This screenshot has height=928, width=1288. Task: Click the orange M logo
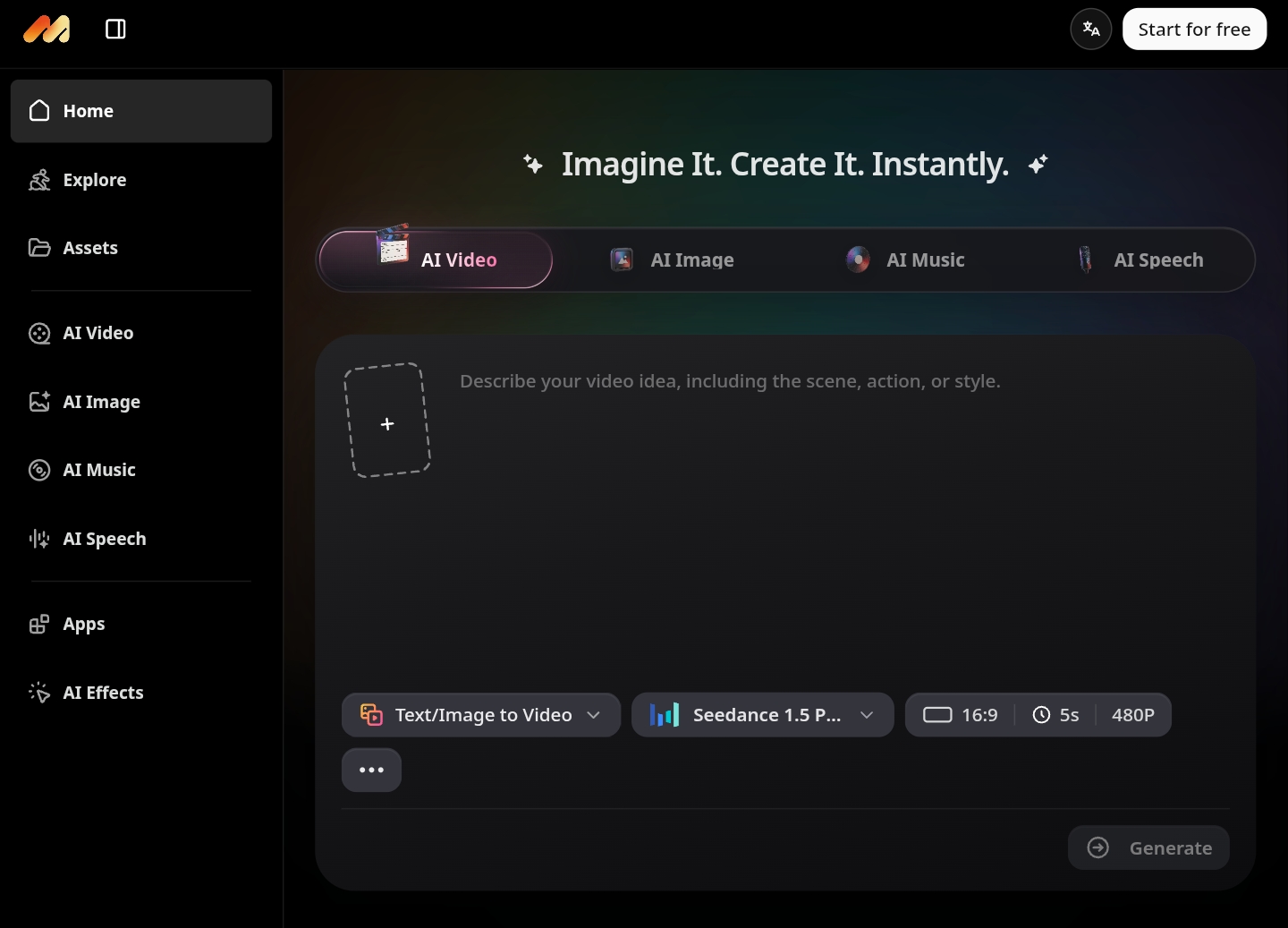click(x=47, y=30)
